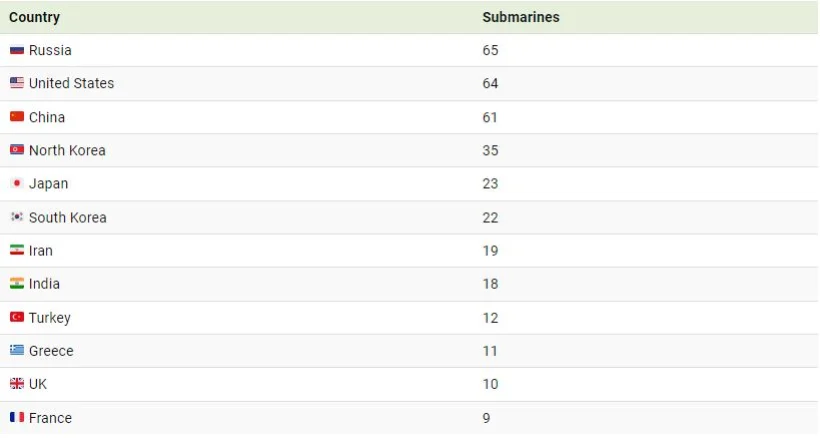Click the United States country name
Screen dimensions: 820x438
pos(71,84)
